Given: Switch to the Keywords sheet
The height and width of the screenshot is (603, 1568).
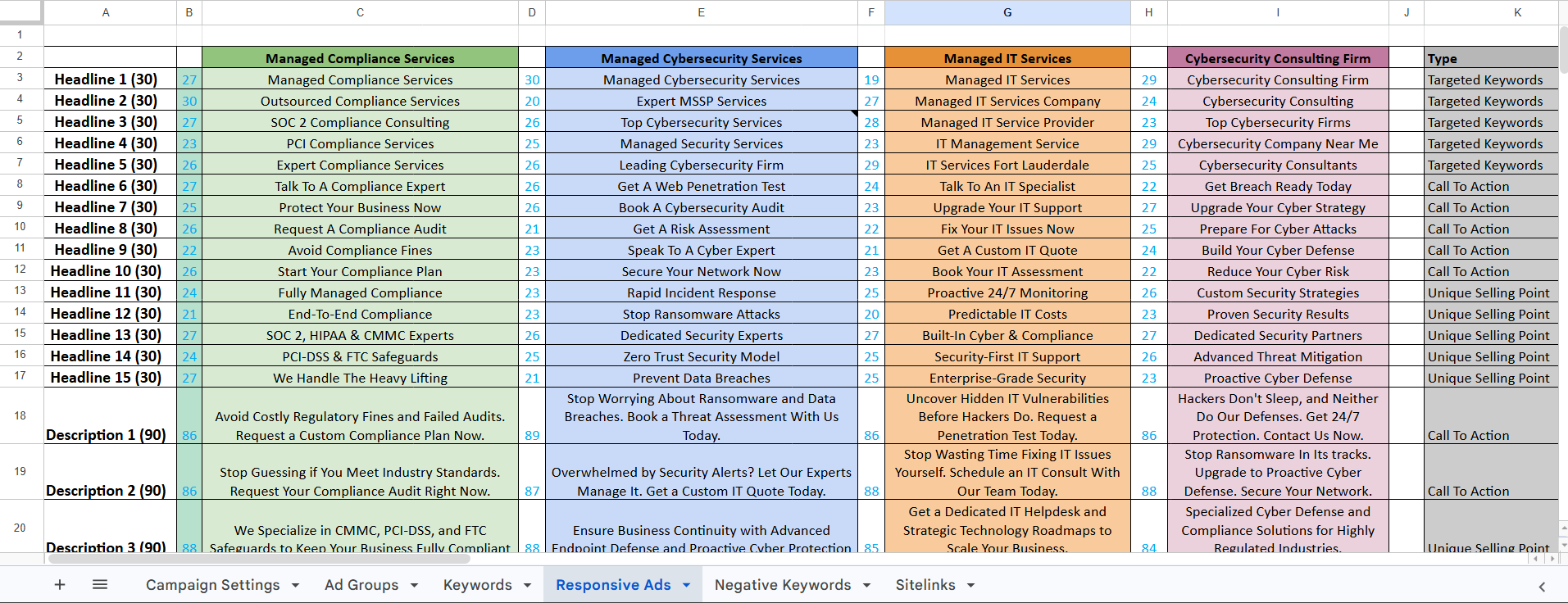Looking at the screenshot, I should (478, 585).
